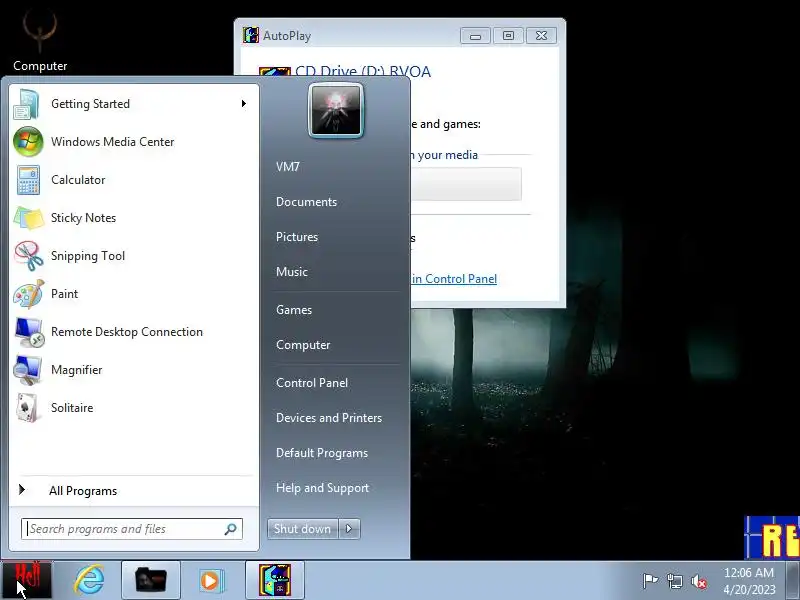The height and width of the screenshot is (600, 800).
Task: Open Sticky Notes icon
Action: 28,218
